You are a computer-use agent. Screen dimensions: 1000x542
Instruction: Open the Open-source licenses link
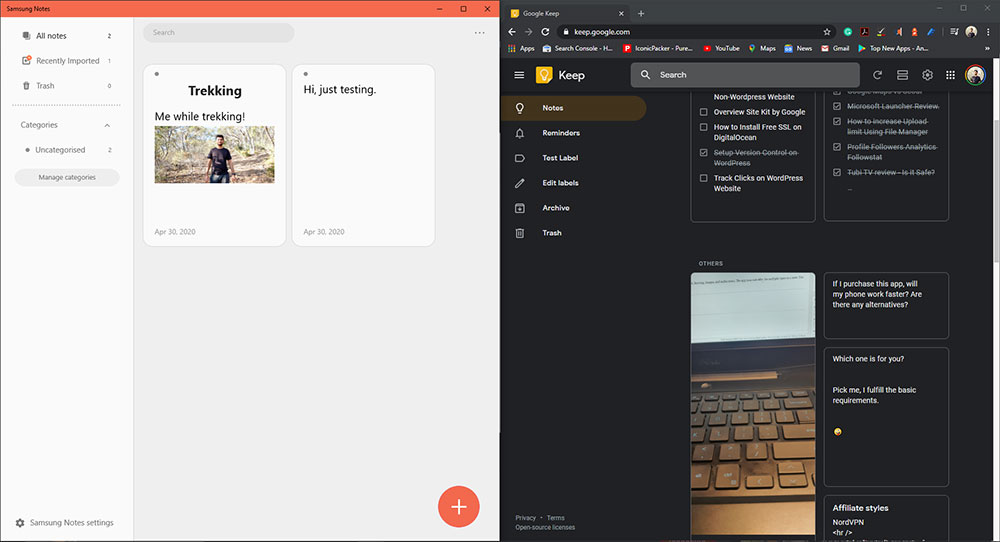(545, 527)
